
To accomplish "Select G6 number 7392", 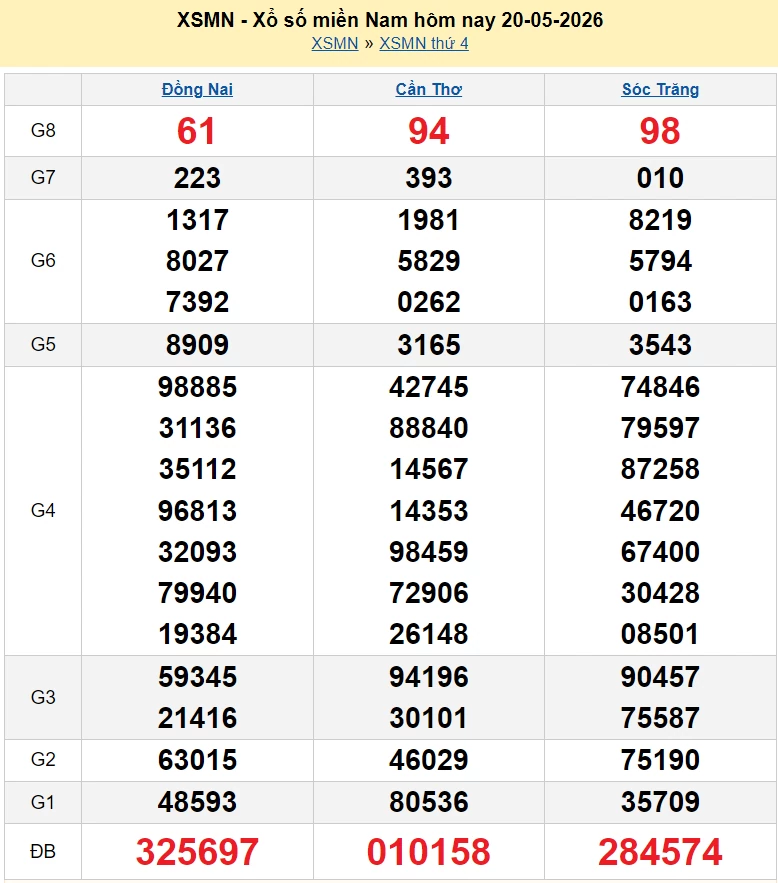I will 198,302.
